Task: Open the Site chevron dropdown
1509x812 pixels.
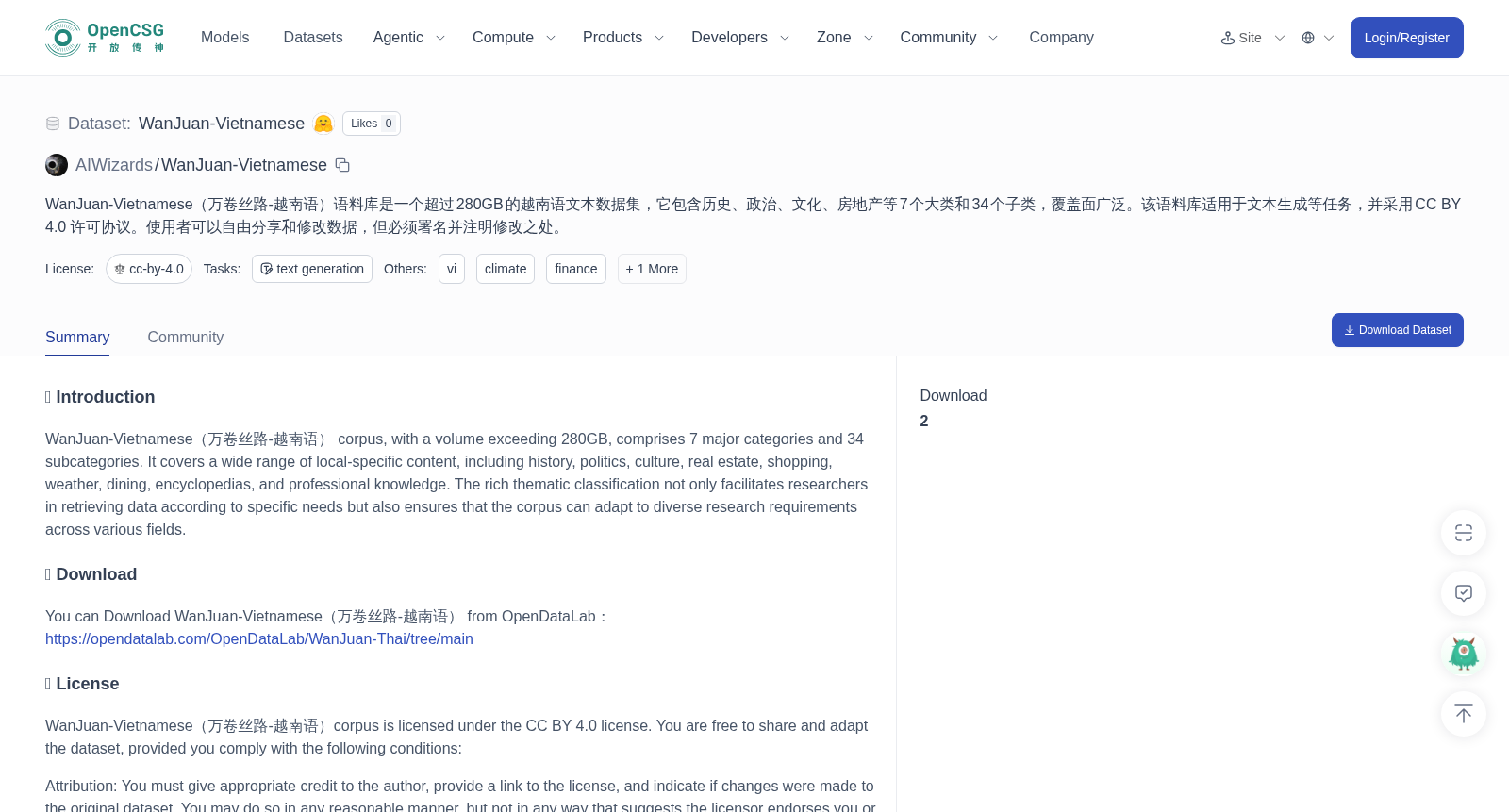Action: pos(1280,38)
